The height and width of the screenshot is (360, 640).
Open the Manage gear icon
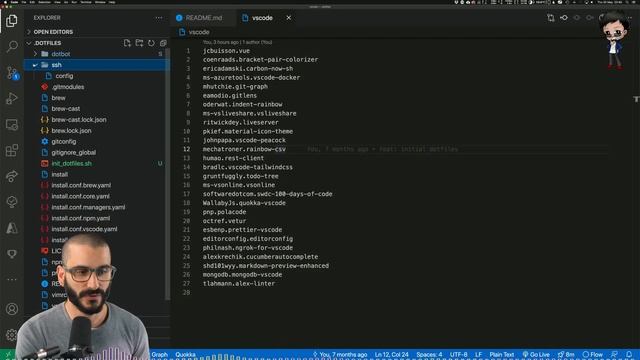12,335
